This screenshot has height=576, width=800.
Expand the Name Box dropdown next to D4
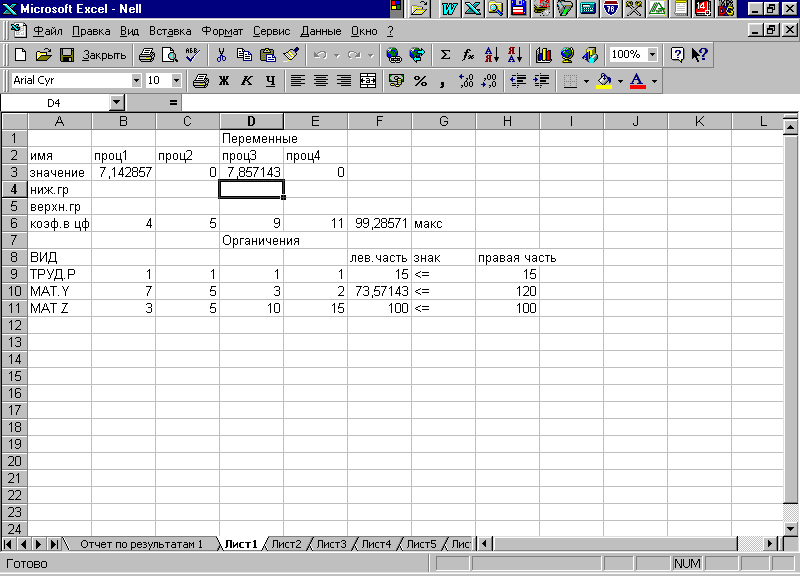(x=117, y=103)
